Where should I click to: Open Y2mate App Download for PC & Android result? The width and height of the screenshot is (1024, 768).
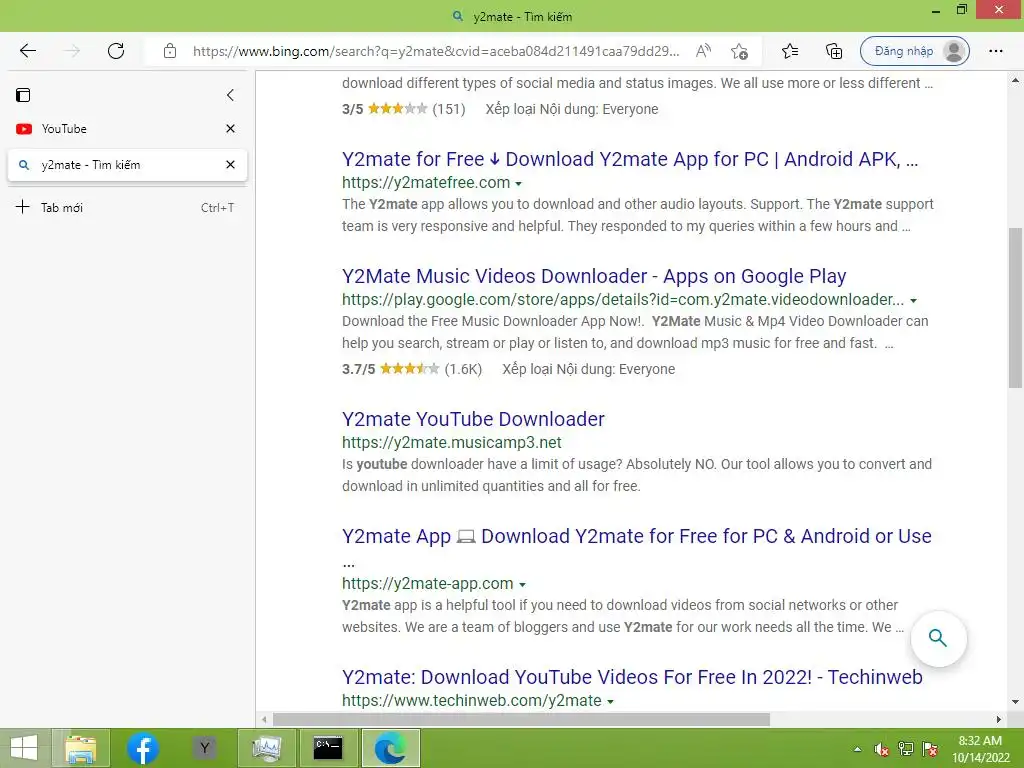point(636,536)
